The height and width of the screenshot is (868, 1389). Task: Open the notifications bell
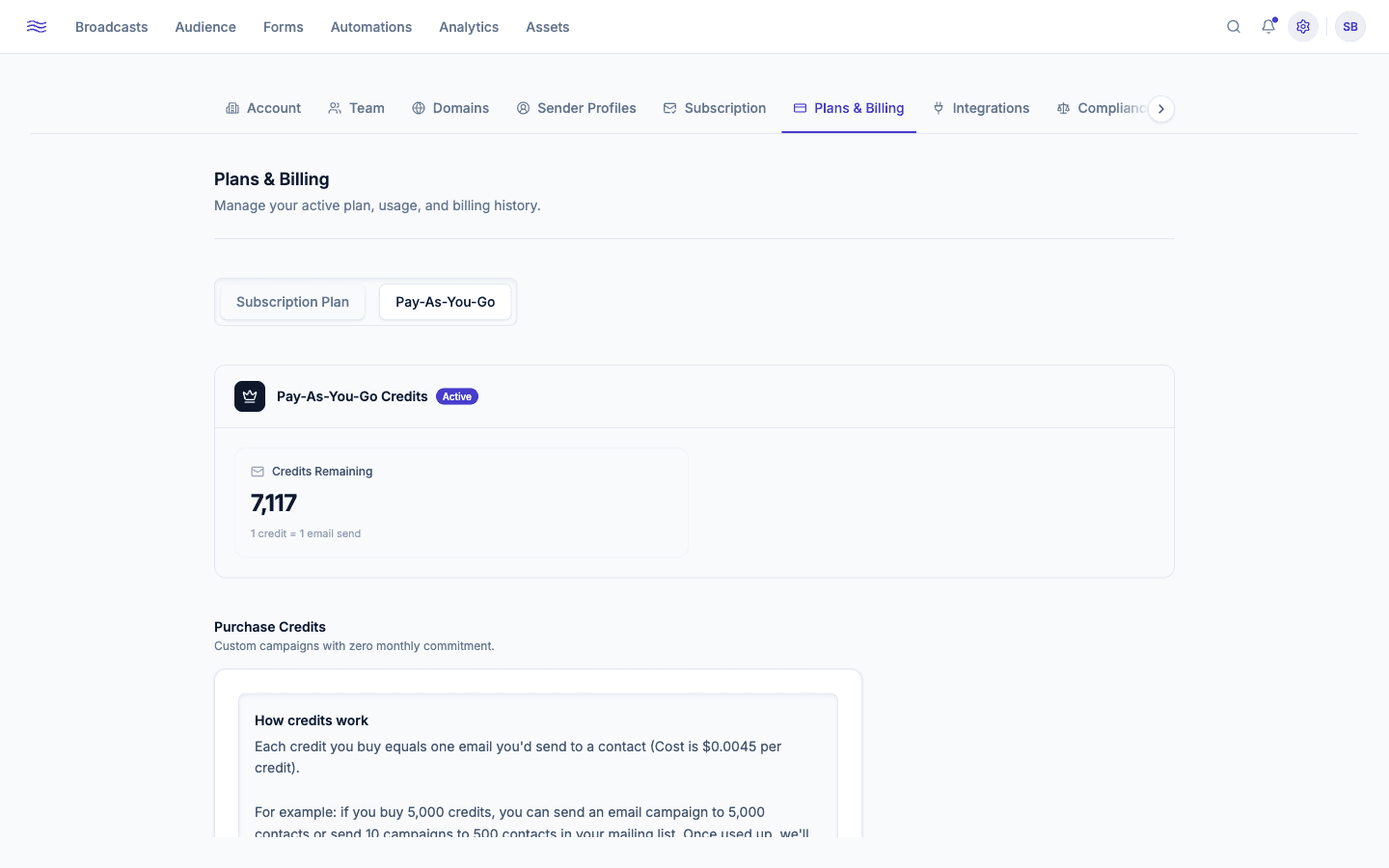pyautogui.click(x=1268, y=27)
